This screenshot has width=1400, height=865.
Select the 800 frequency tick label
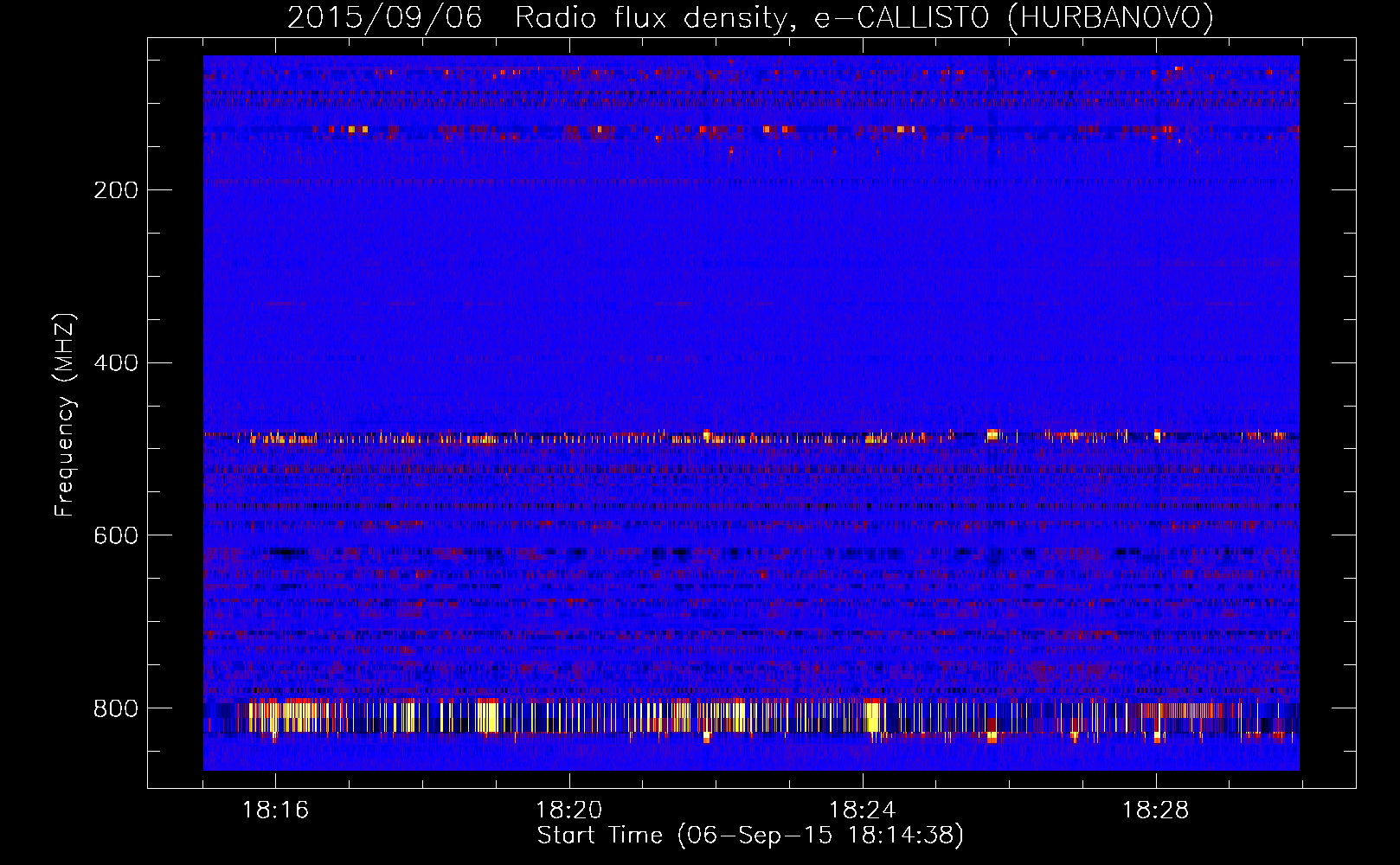(116, 708)
